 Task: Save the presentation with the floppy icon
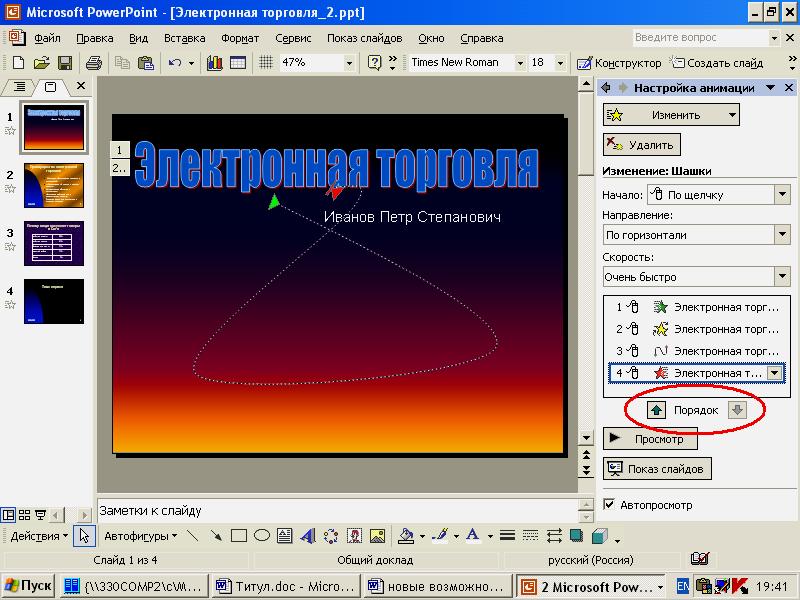(x=65, y=63)
